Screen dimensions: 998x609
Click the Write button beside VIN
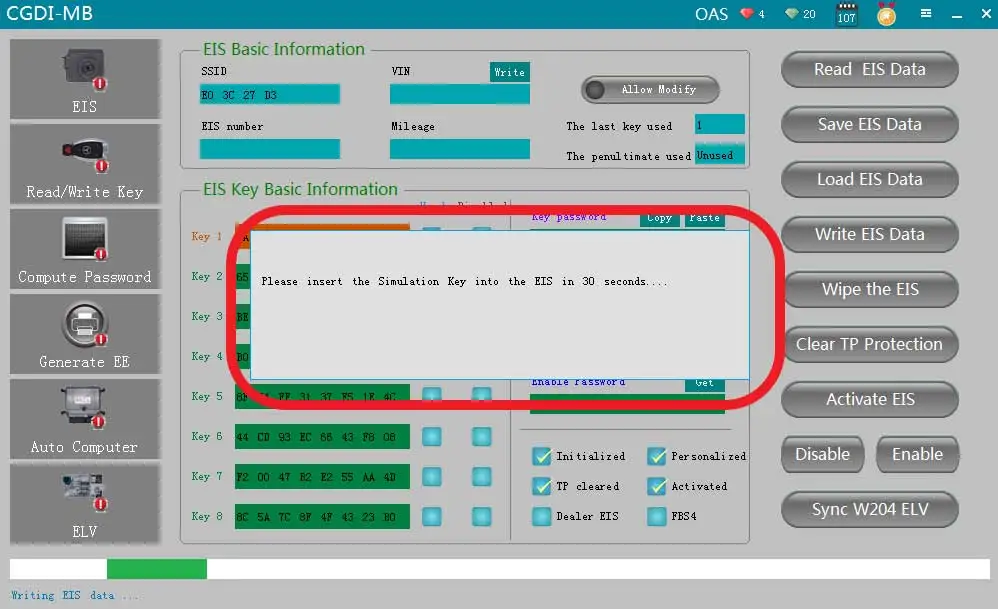pyautogui.click(x=509, y=72)
